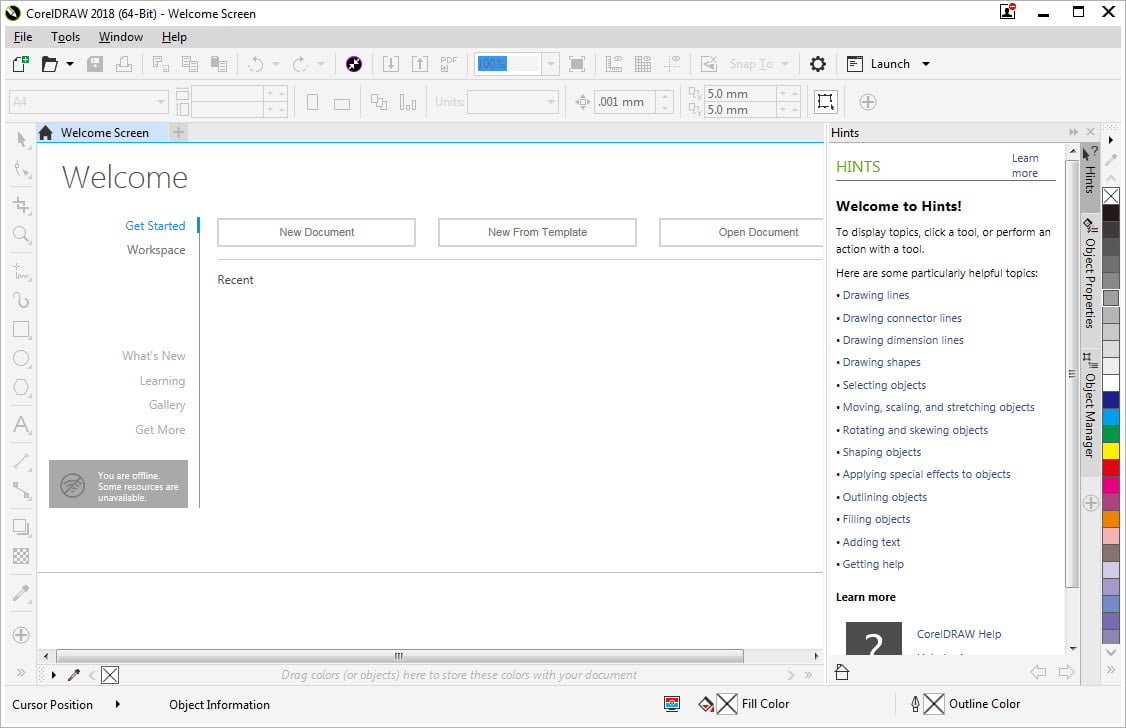Open the A4 page size dropdown
1126x728 pixels.
[x=161, y=102]
